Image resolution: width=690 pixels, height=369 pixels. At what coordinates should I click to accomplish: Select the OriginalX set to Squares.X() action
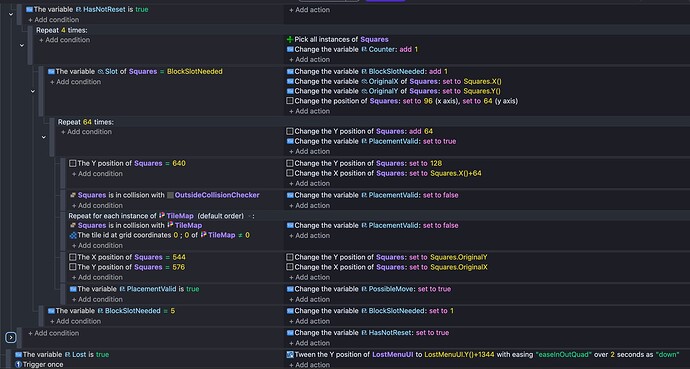394,81
